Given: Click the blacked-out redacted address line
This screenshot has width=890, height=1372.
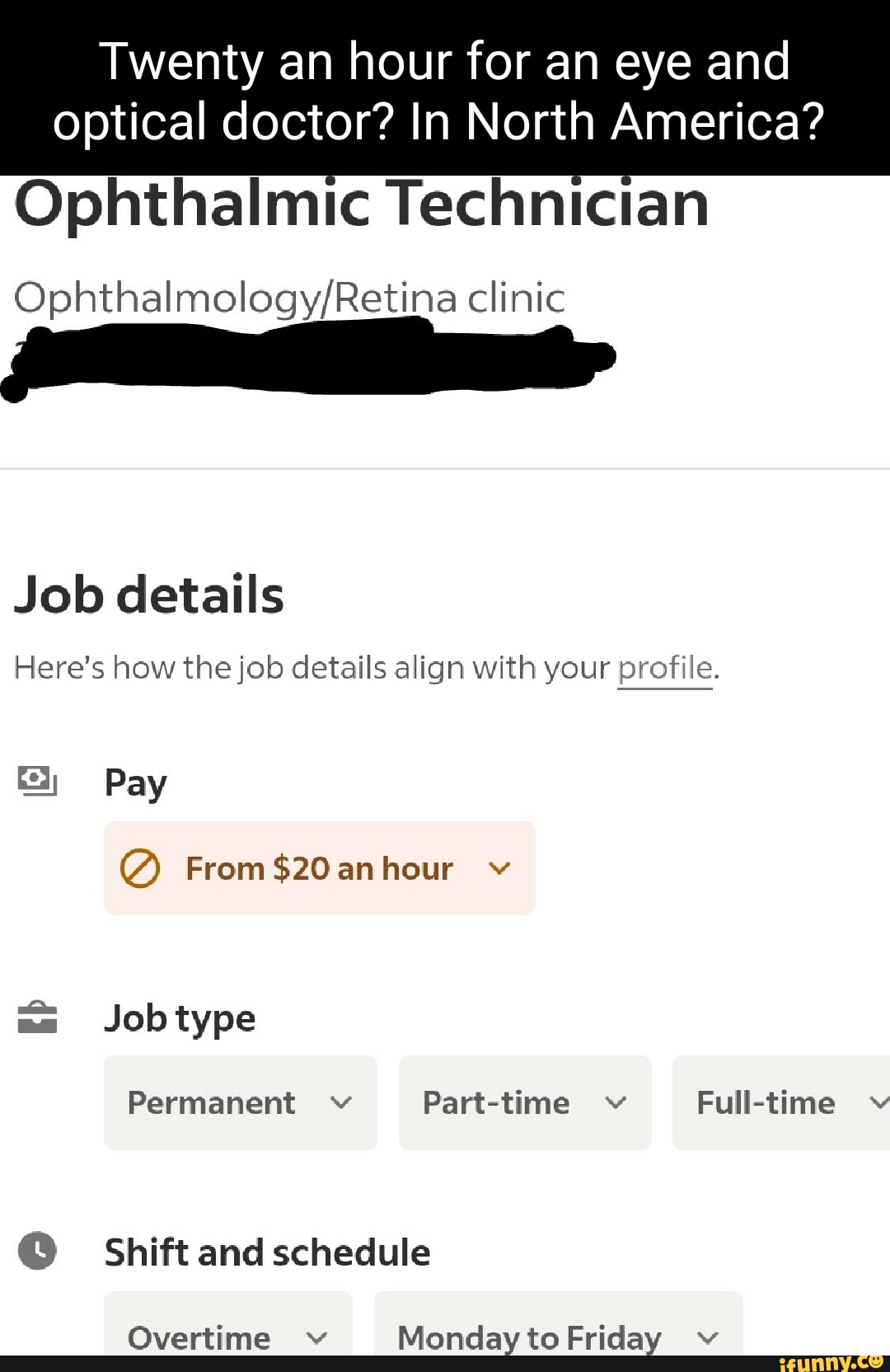Looking at the screenshot, I should pyautogui.click(x=313, y=359).
